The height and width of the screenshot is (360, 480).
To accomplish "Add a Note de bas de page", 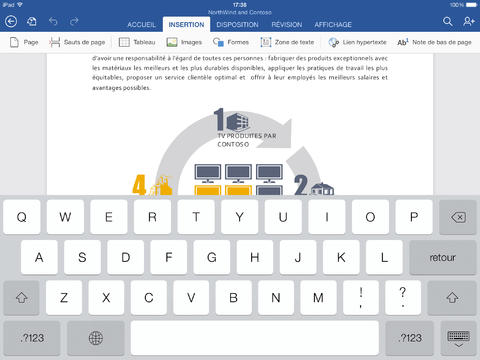I will 434,42.
